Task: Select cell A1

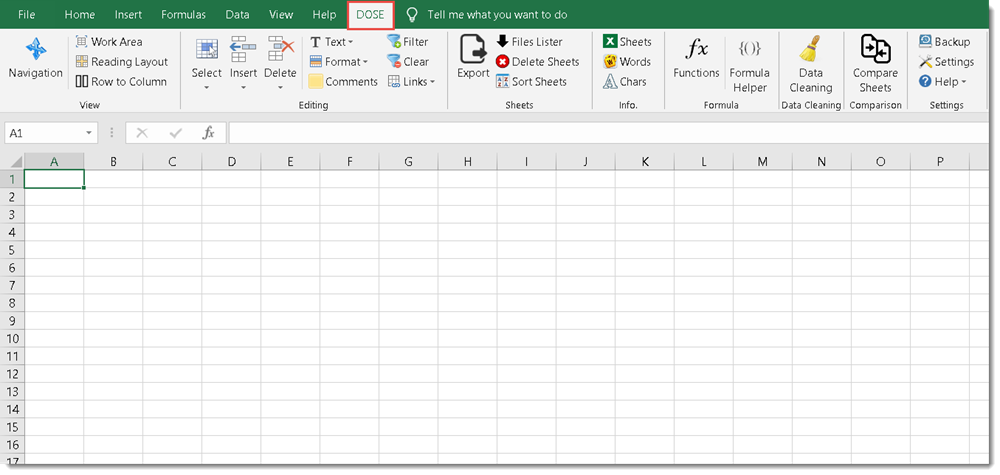Action: coord(54,179)
